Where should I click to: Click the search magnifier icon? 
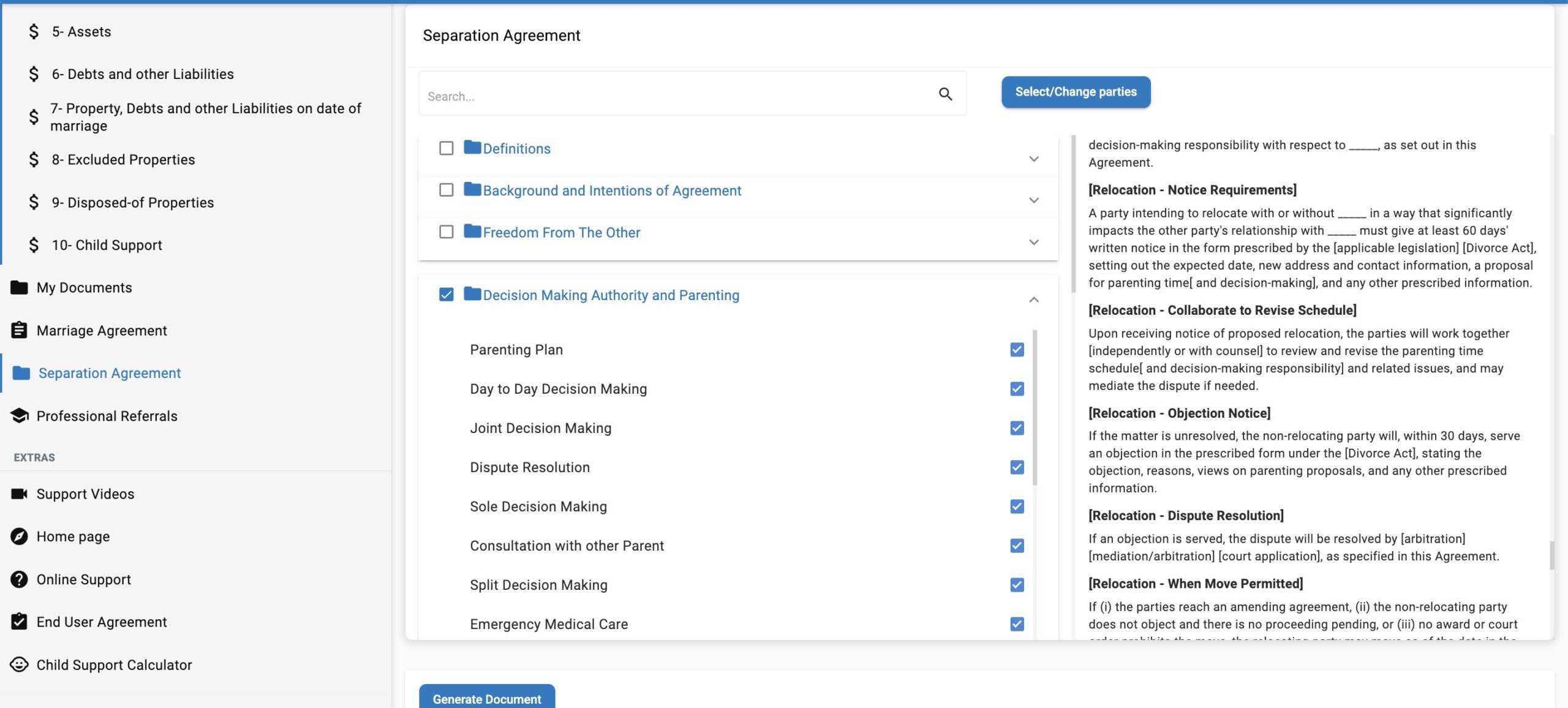945,94
